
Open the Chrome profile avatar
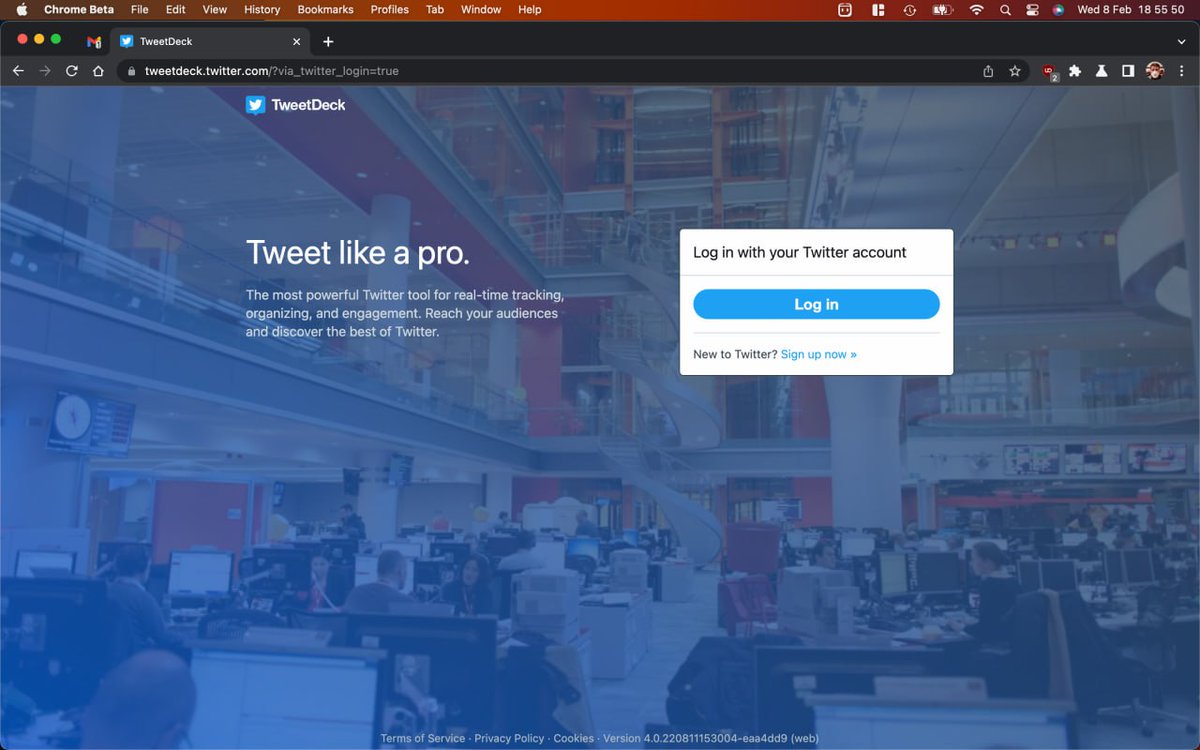click(x=1155, y=71)
